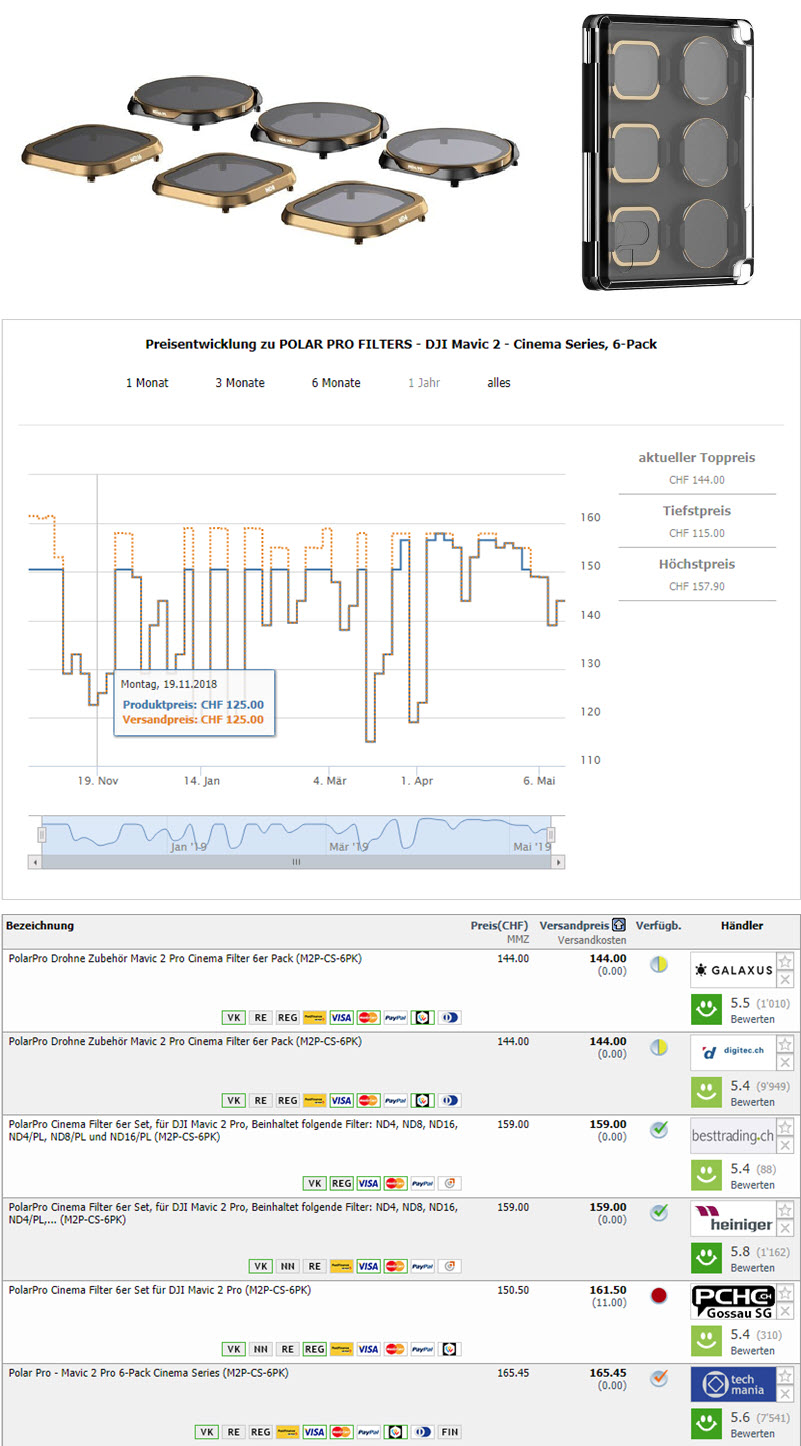
Task: Click Bewerten under the Galaxus rating
Action: click(x=752, y=1019)
